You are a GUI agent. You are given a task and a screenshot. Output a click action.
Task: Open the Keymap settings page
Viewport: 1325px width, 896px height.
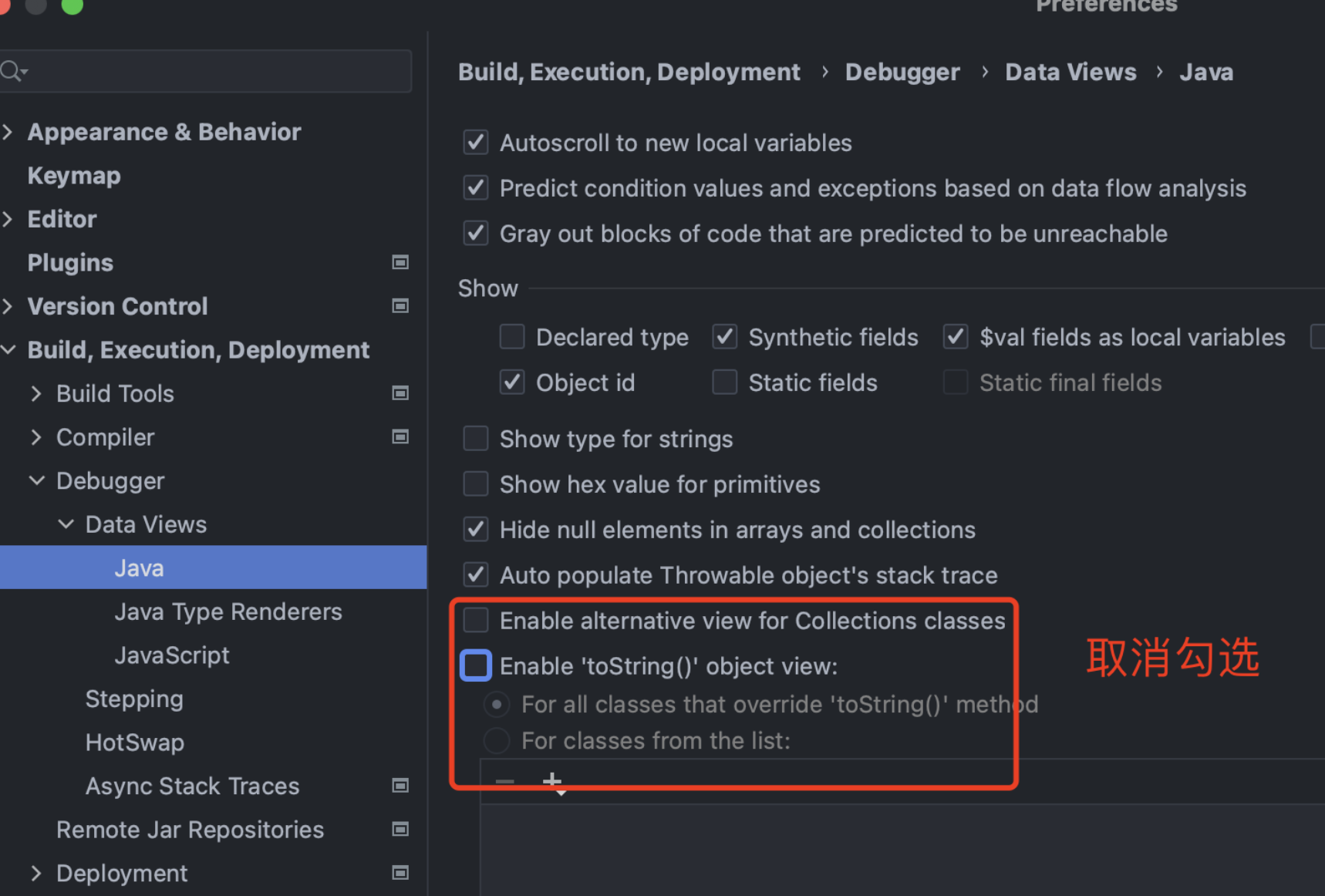(x=74, y=176)
